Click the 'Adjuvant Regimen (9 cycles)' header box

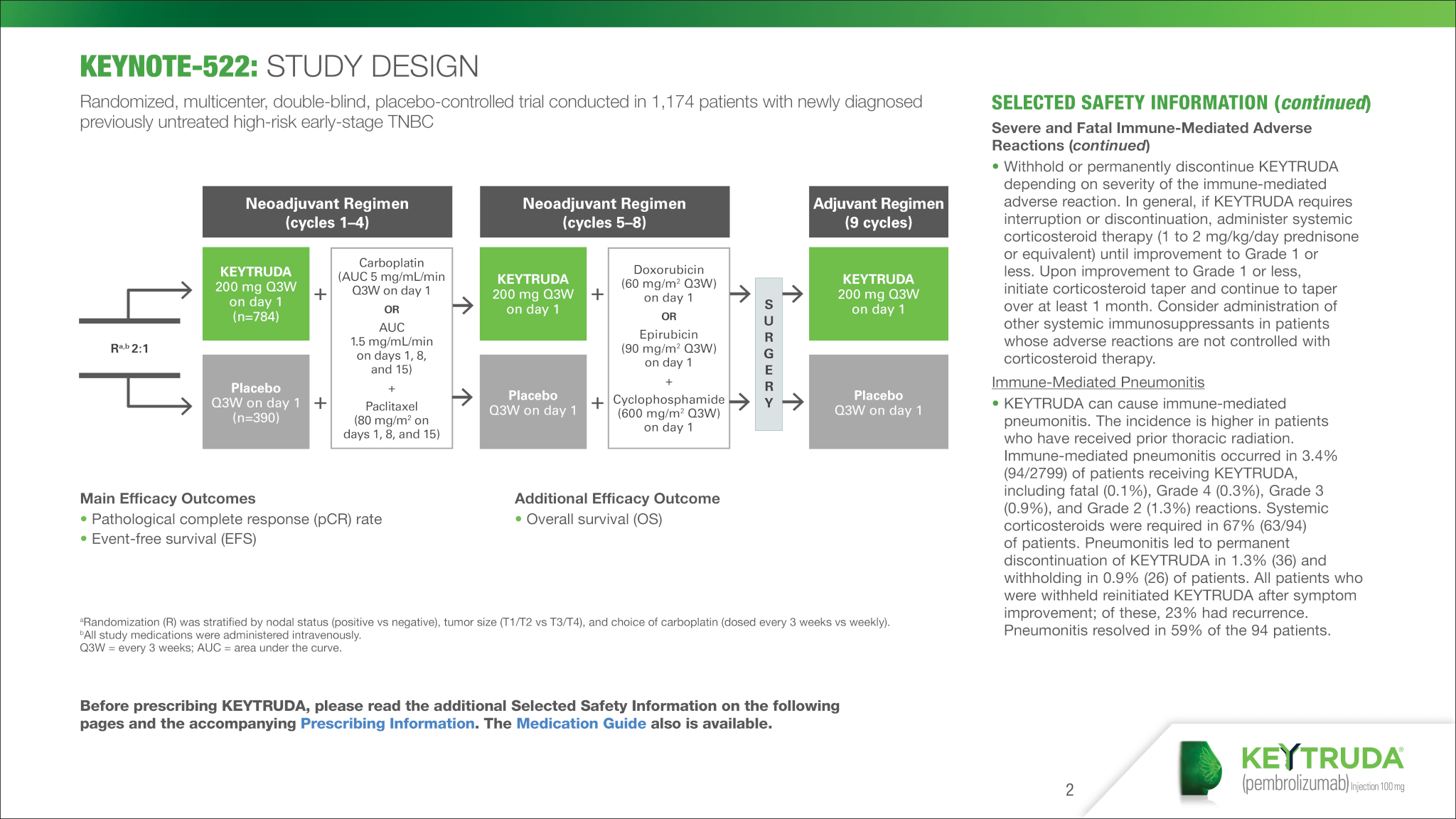[879, 212]
